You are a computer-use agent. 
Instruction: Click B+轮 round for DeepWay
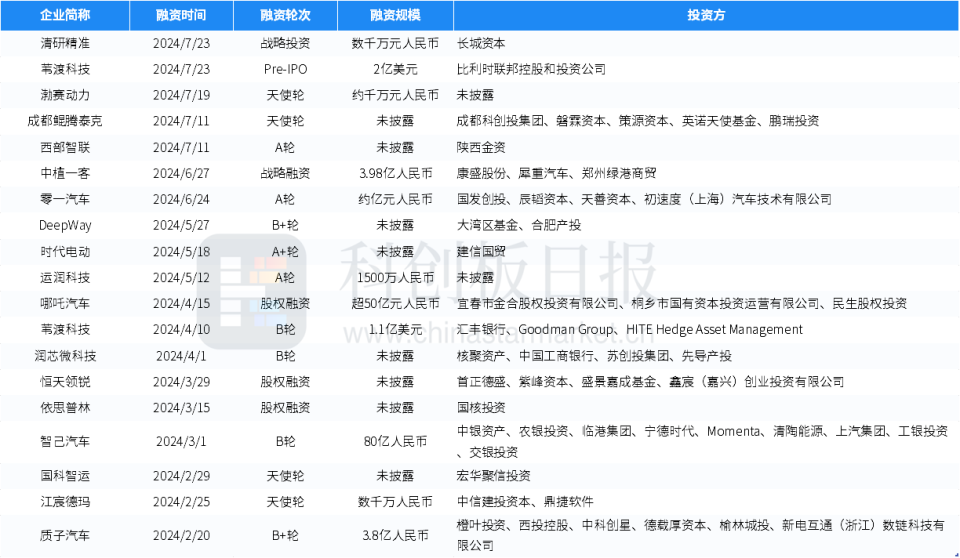tap(285, 225)
